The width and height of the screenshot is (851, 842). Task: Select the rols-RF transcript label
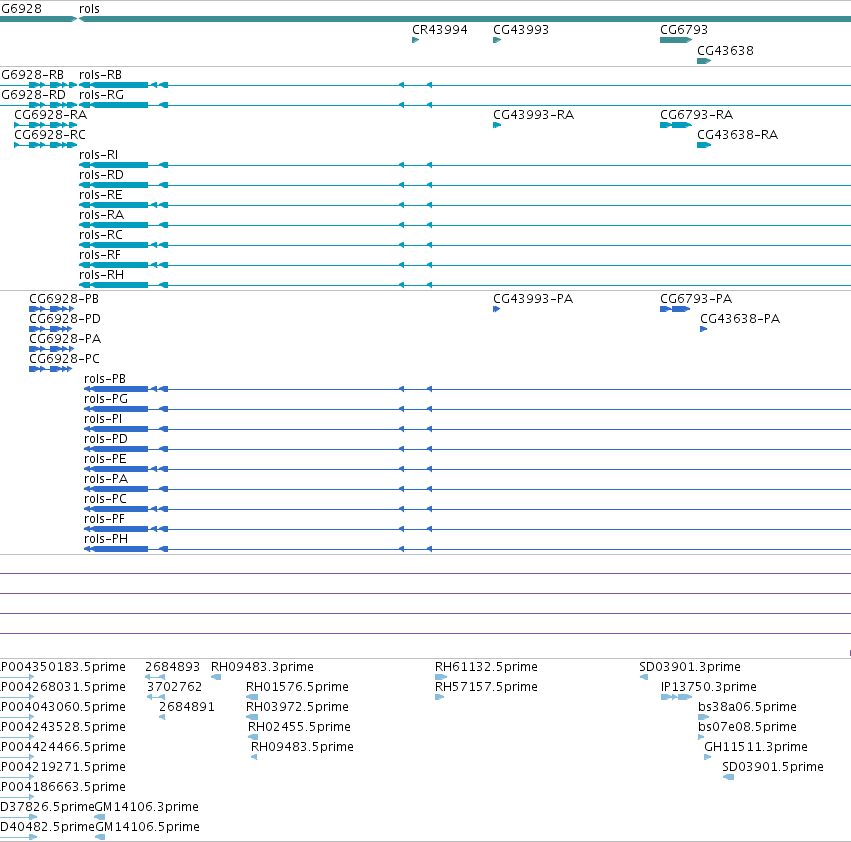pyautogui.click(x=100, y=256)
